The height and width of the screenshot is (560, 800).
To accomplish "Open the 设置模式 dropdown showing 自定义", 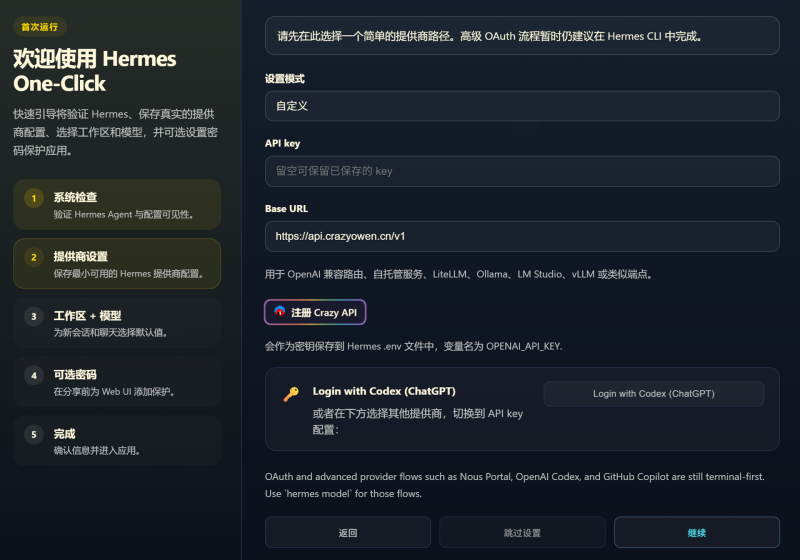I will (522, 106).
